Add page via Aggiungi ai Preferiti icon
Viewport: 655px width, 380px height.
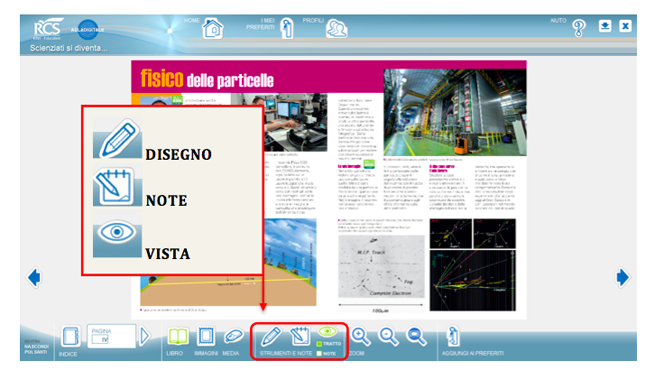pos(453,337)
